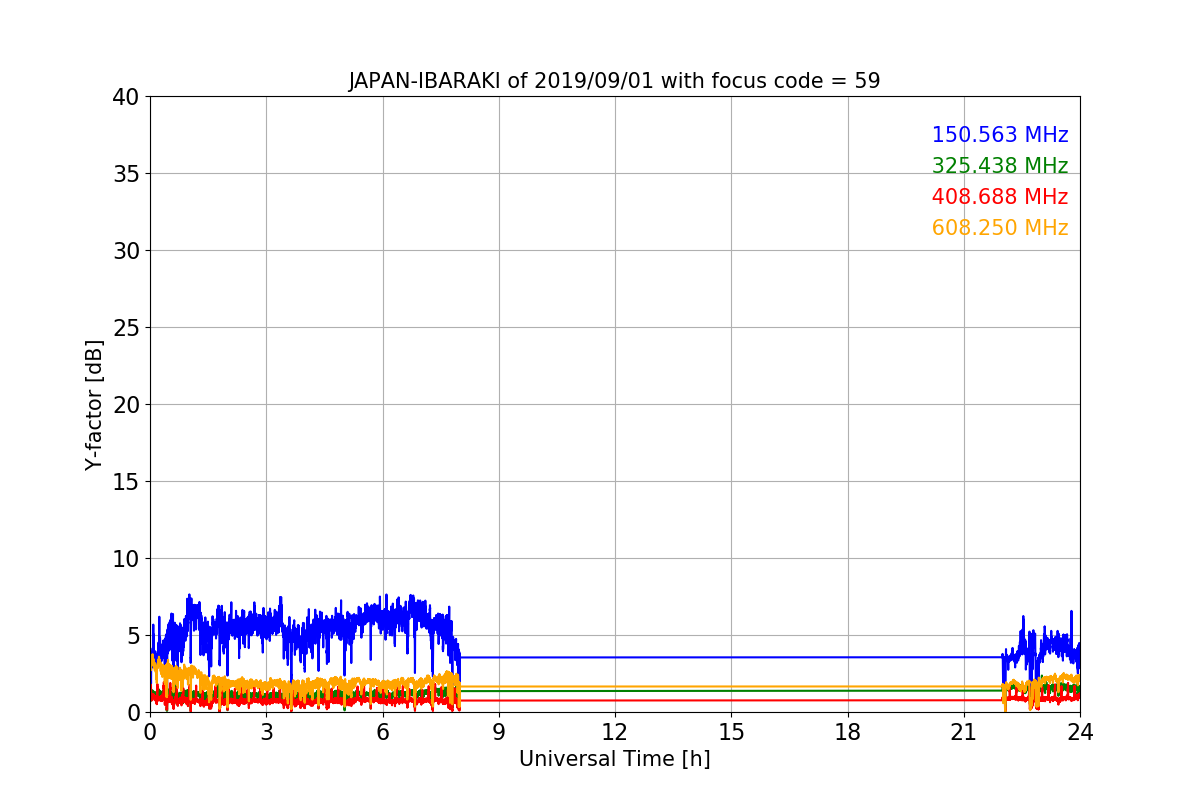
Task: Select the 150.563 MHz legend label
Action: [x=1000, y=135]
